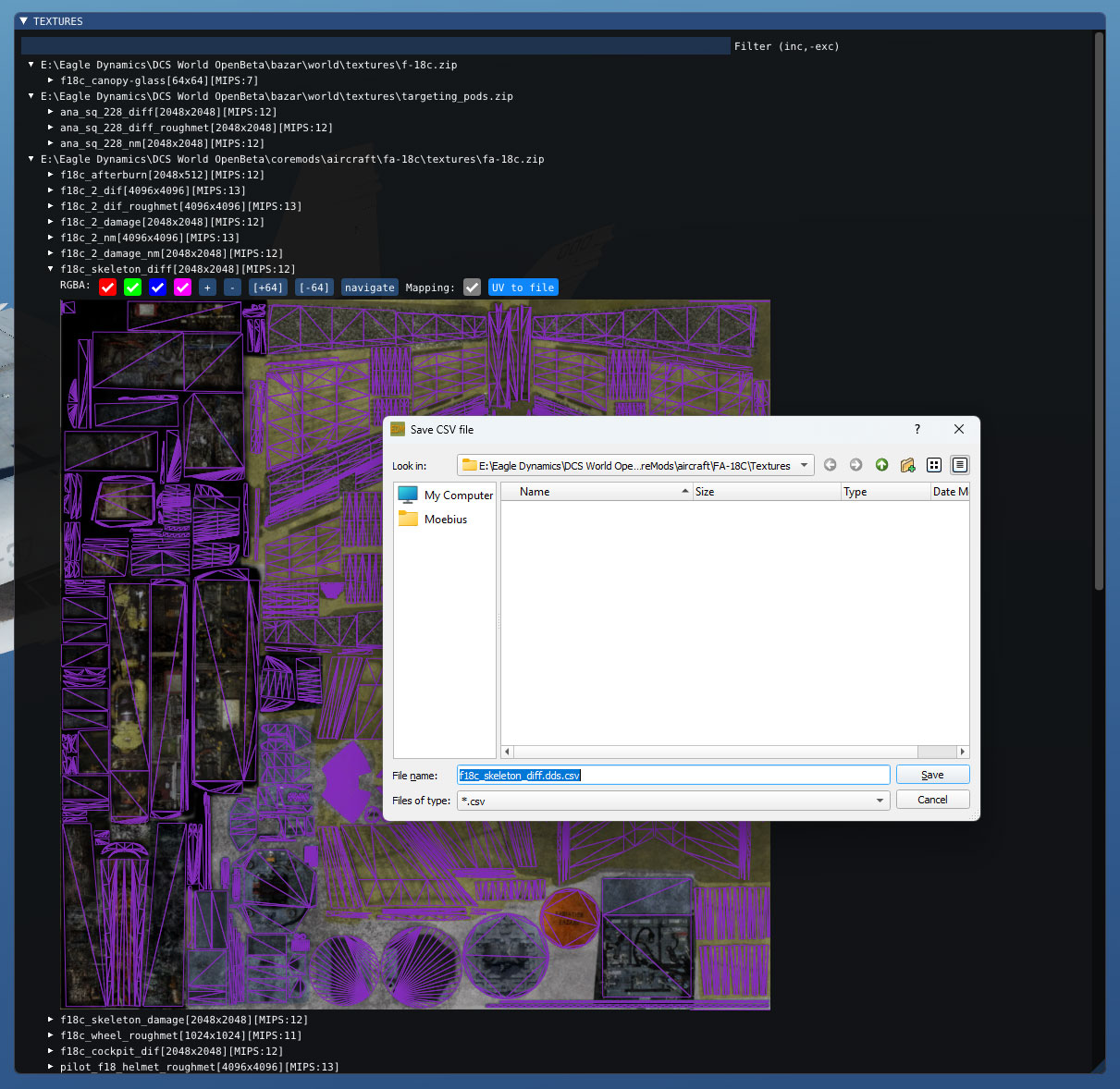Open the Look in path dropdown

click(804, 465)
